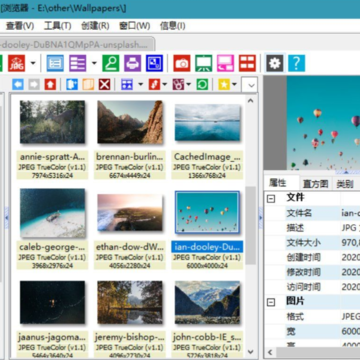Select the john-cobb thumbnail
Image resolution: width=360 pixels, height=360 pixels.
coord(207,302)
